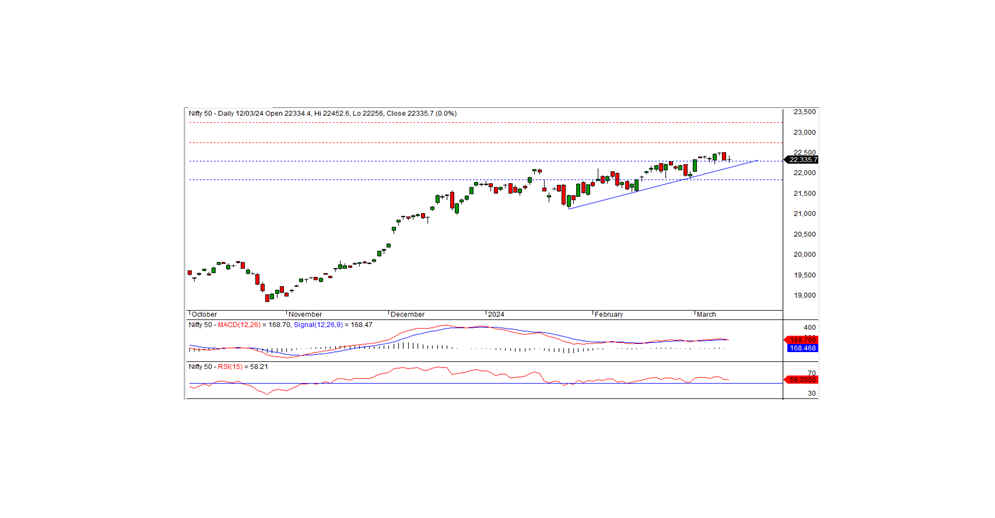Click the 19,500 price axis label
The height and width of the screenshot is (518, 995).
(x=805, y=275)
